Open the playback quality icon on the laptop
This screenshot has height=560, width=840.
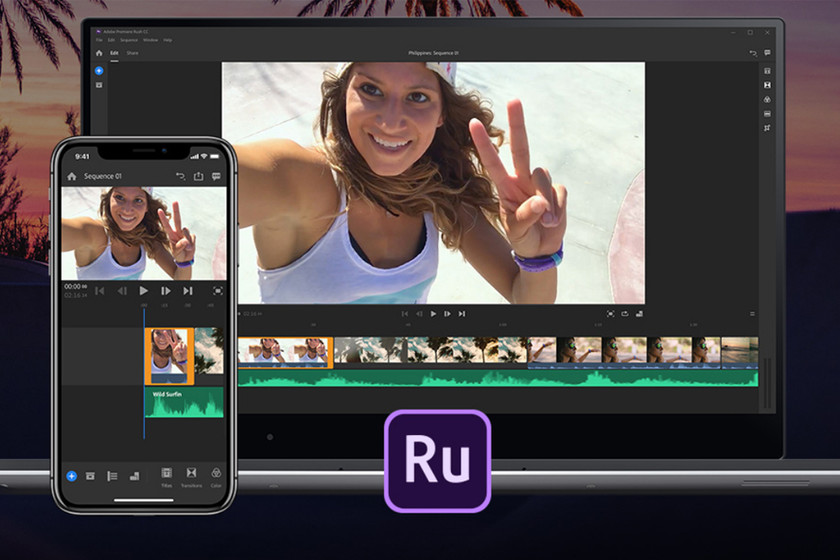[639, 314]
